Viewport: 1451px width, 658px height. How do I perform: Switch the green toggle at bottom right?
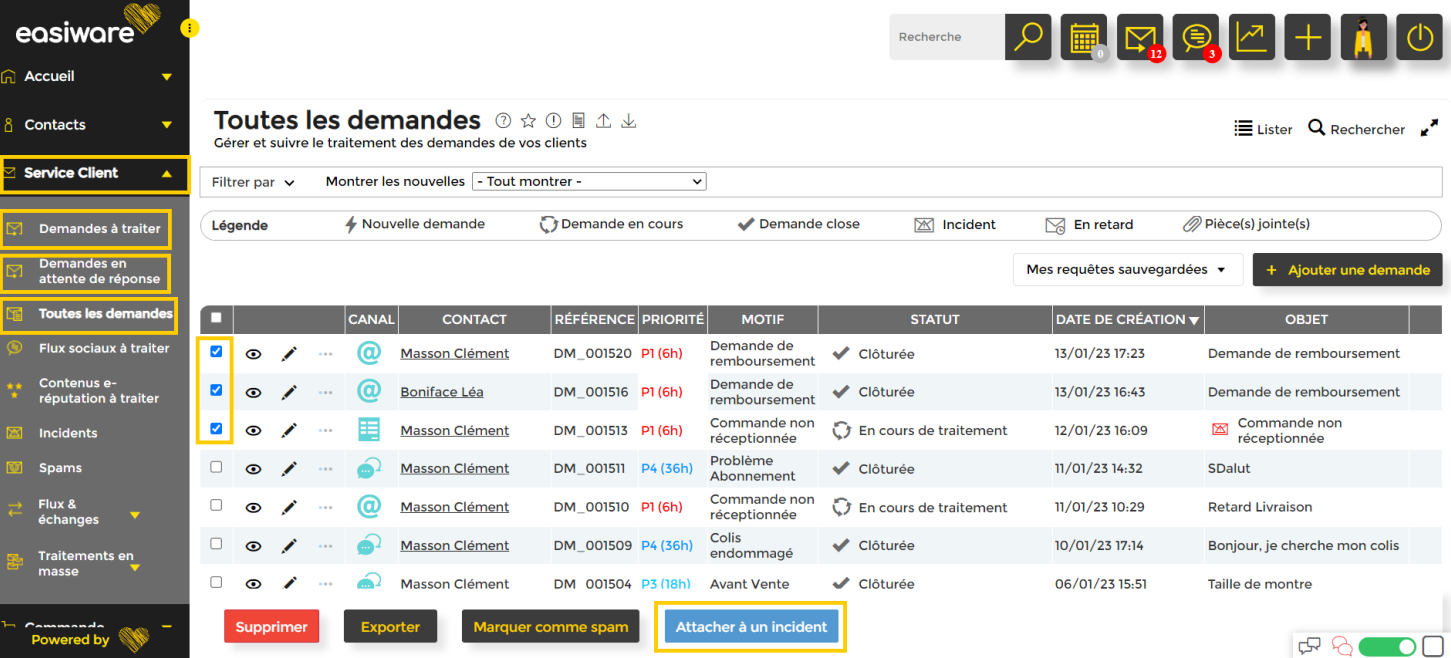(1385, 646)
